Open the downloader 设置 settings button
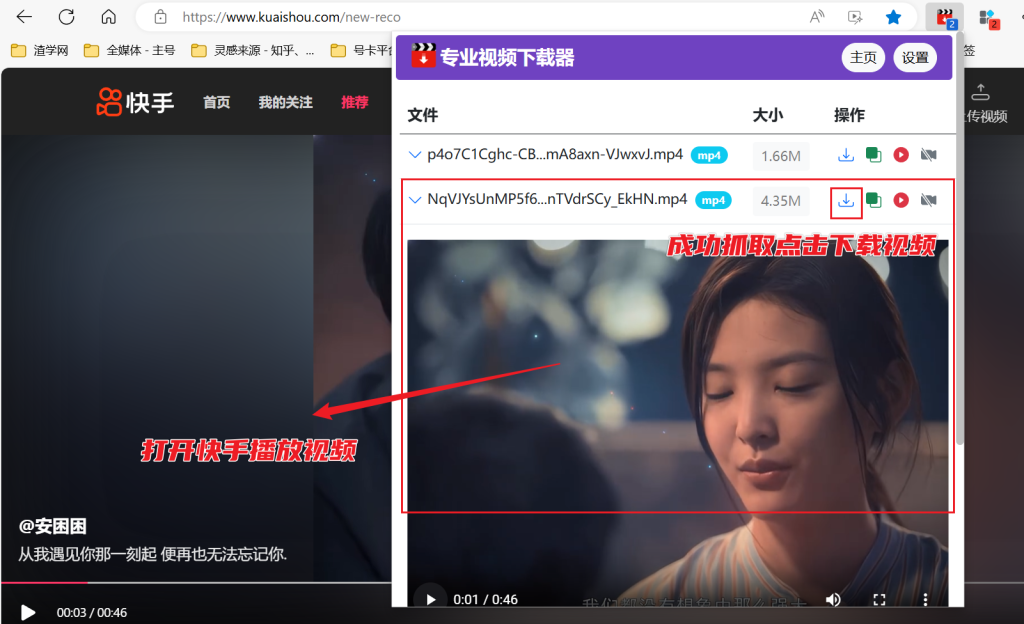 point(914,58)
